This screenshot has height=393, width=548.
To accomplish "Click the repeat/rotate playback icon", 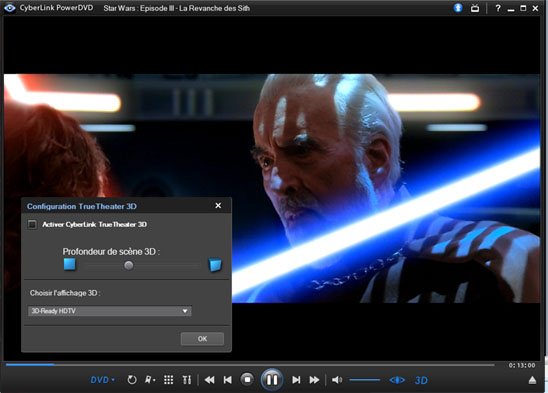I will point(132,380).
